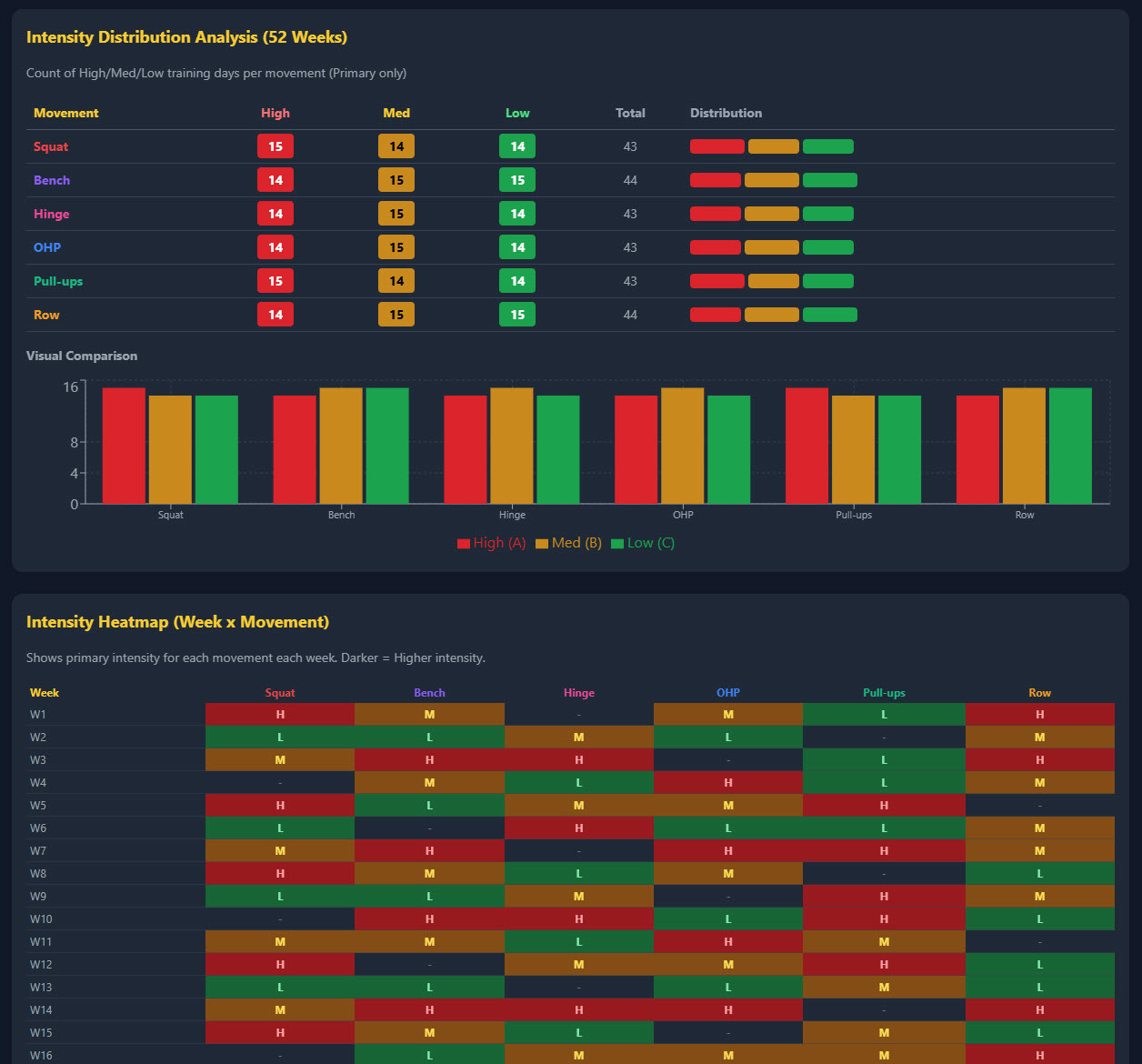The height and width of the screenshot is (1064, 1142).
Task: Click the Pull-ups Med count badge 14
Action: pos(396,281)
